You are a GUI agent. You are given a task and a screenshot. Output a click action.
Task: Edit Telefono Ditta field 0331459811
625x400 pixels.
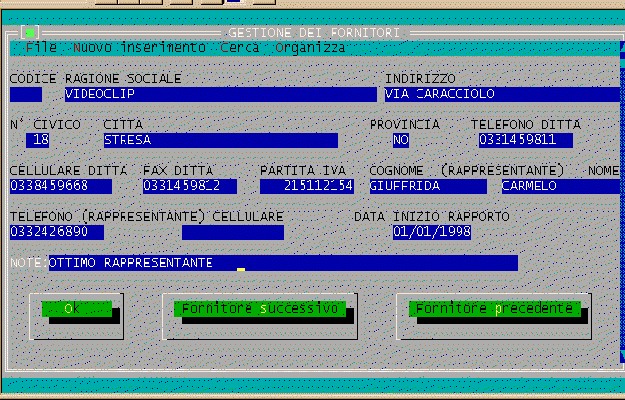click(x=526, y=141)
